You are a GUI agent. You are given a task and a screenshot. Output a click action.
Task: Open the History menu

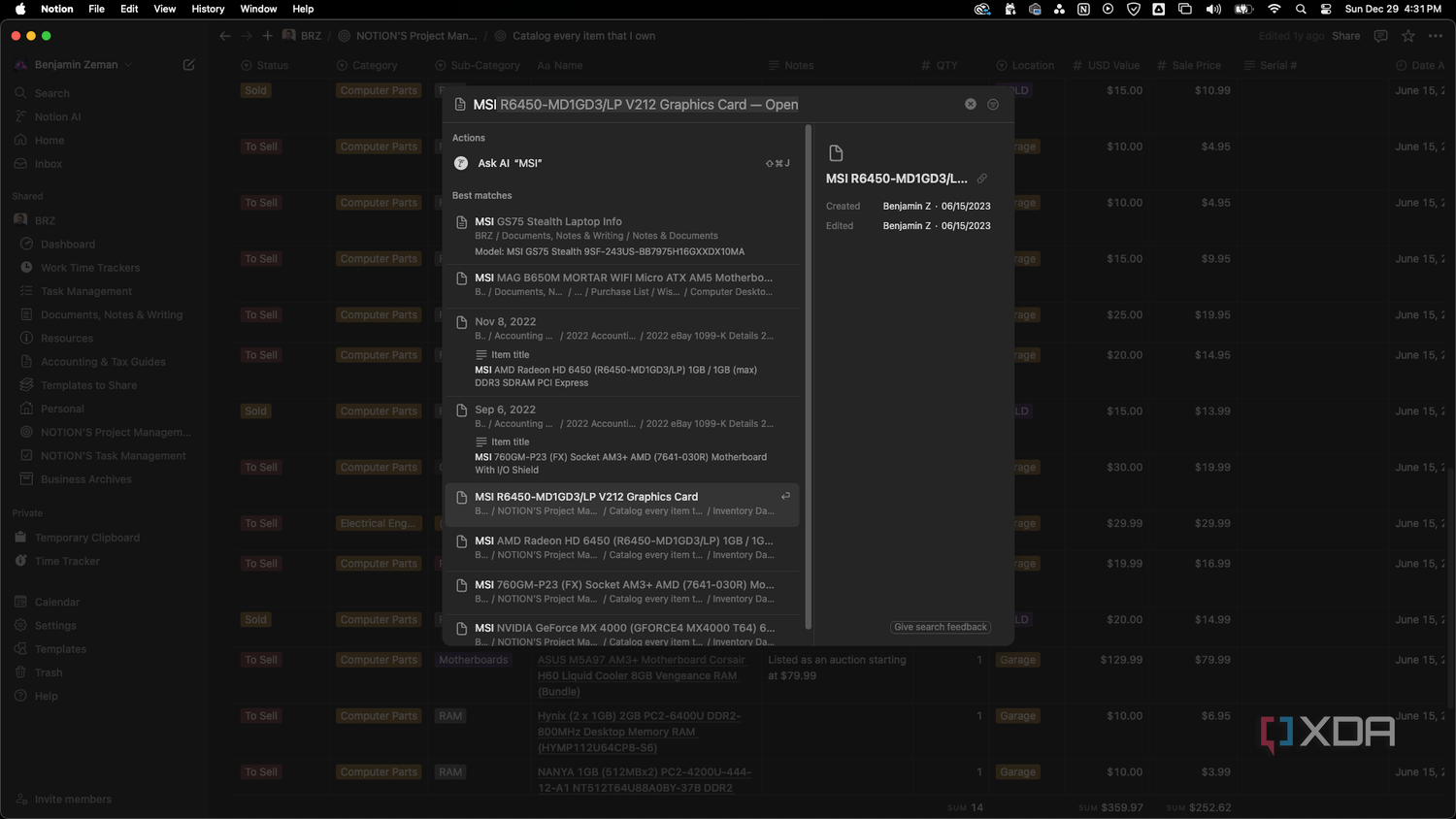point(208,9)
